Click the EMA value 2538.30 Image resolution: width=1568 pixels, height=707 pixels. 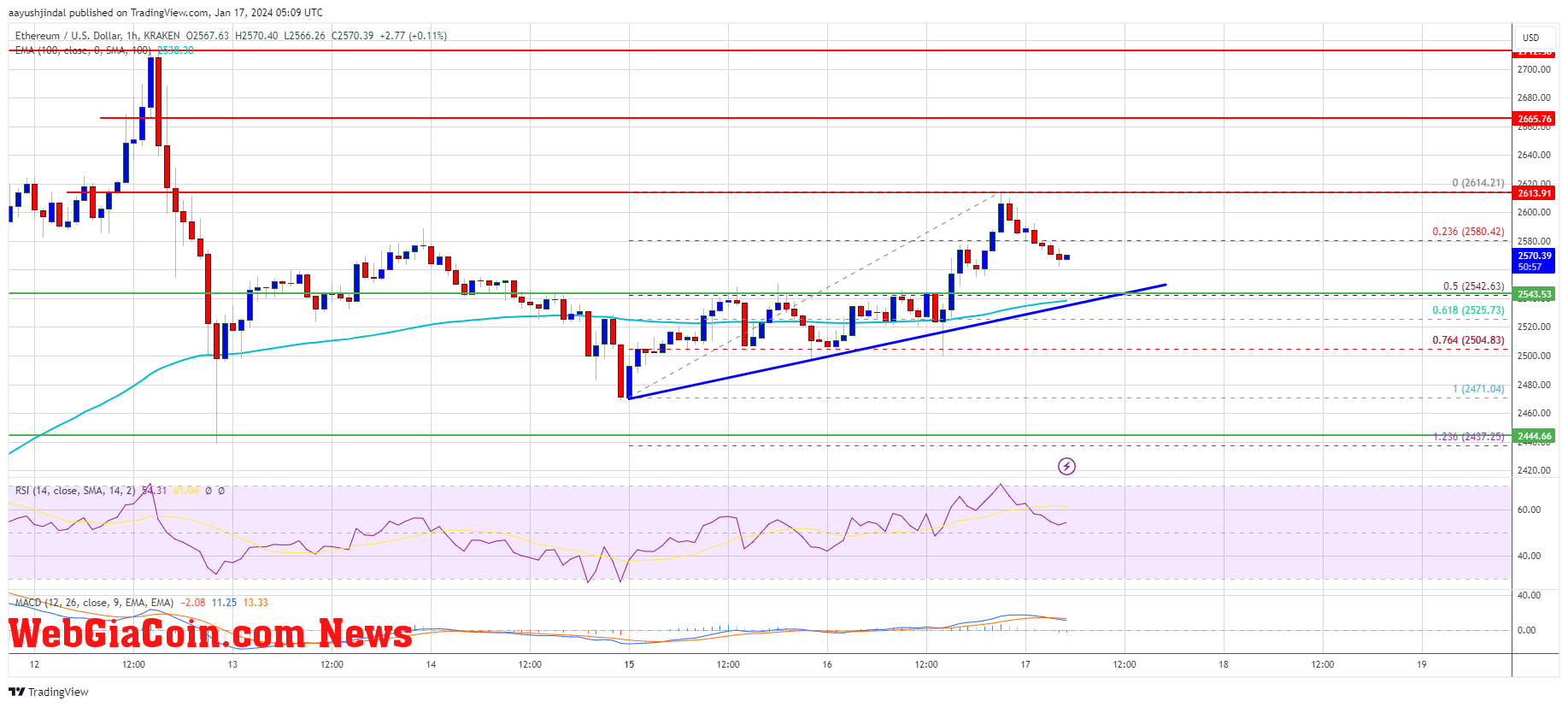click(175, 50)
